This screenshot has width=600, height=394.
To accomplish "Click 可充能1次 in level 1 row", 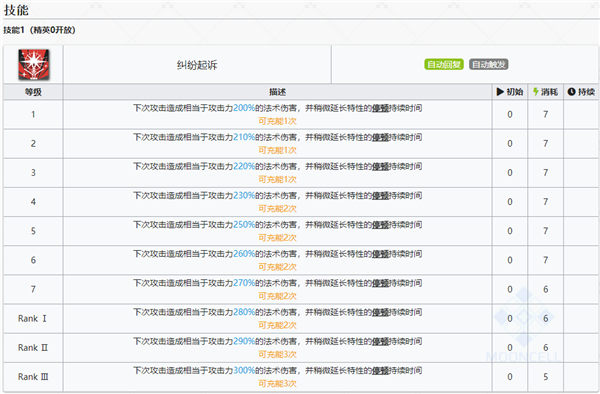I will click(277, 121).
